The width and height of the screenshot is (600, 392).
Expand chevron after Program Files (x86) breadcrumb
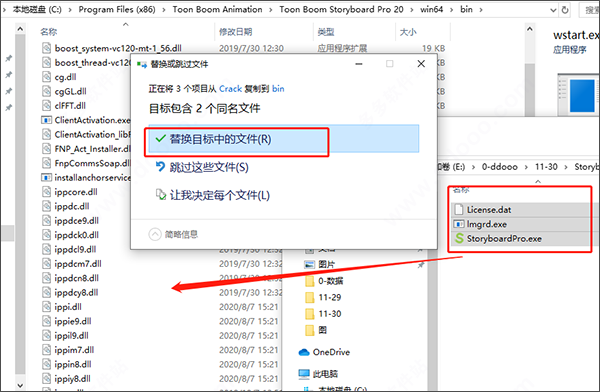click(x=164, y=10)
